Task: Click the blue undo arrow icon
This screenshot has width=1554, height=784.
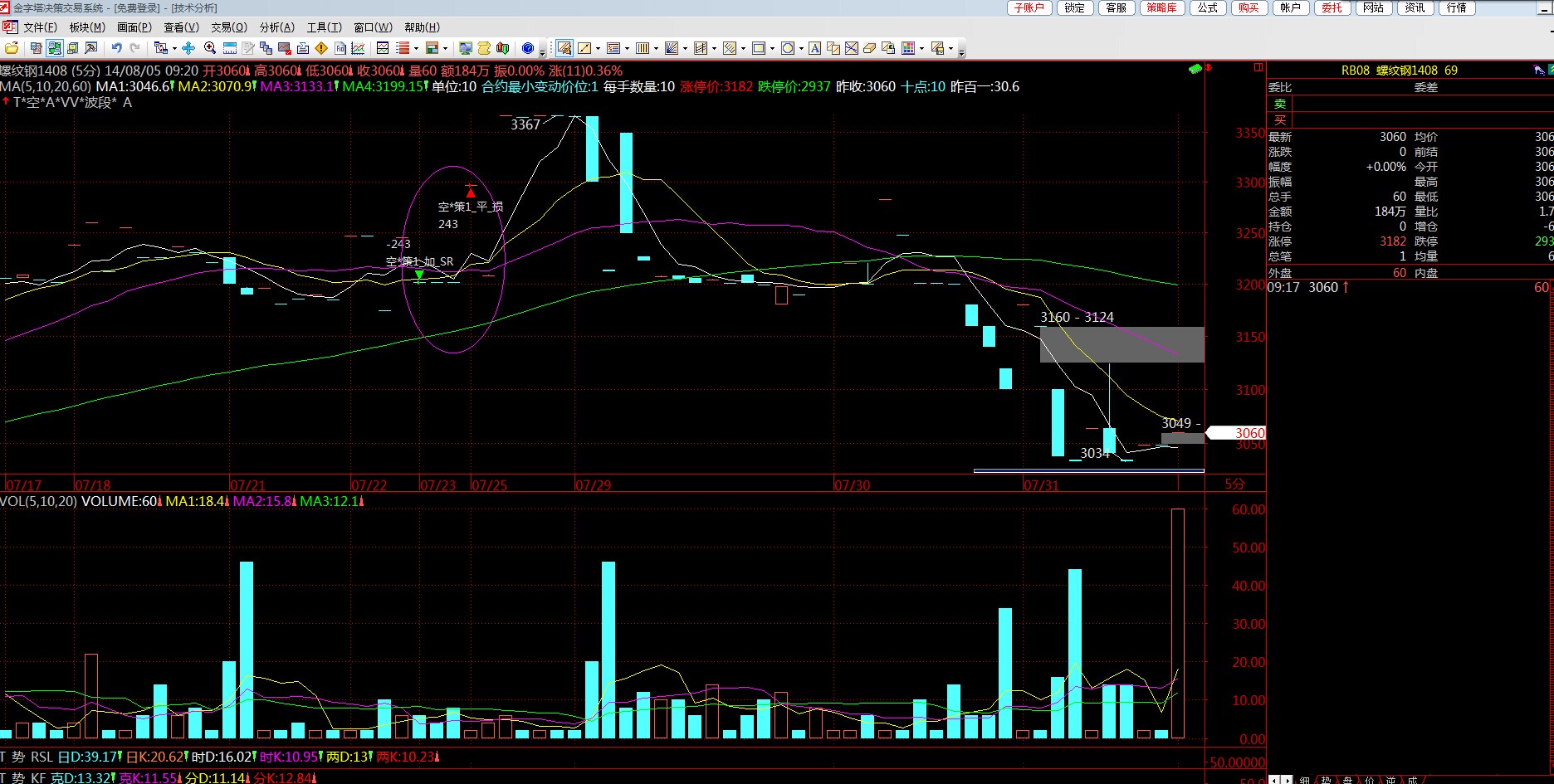Action: [x=116, y=48]
